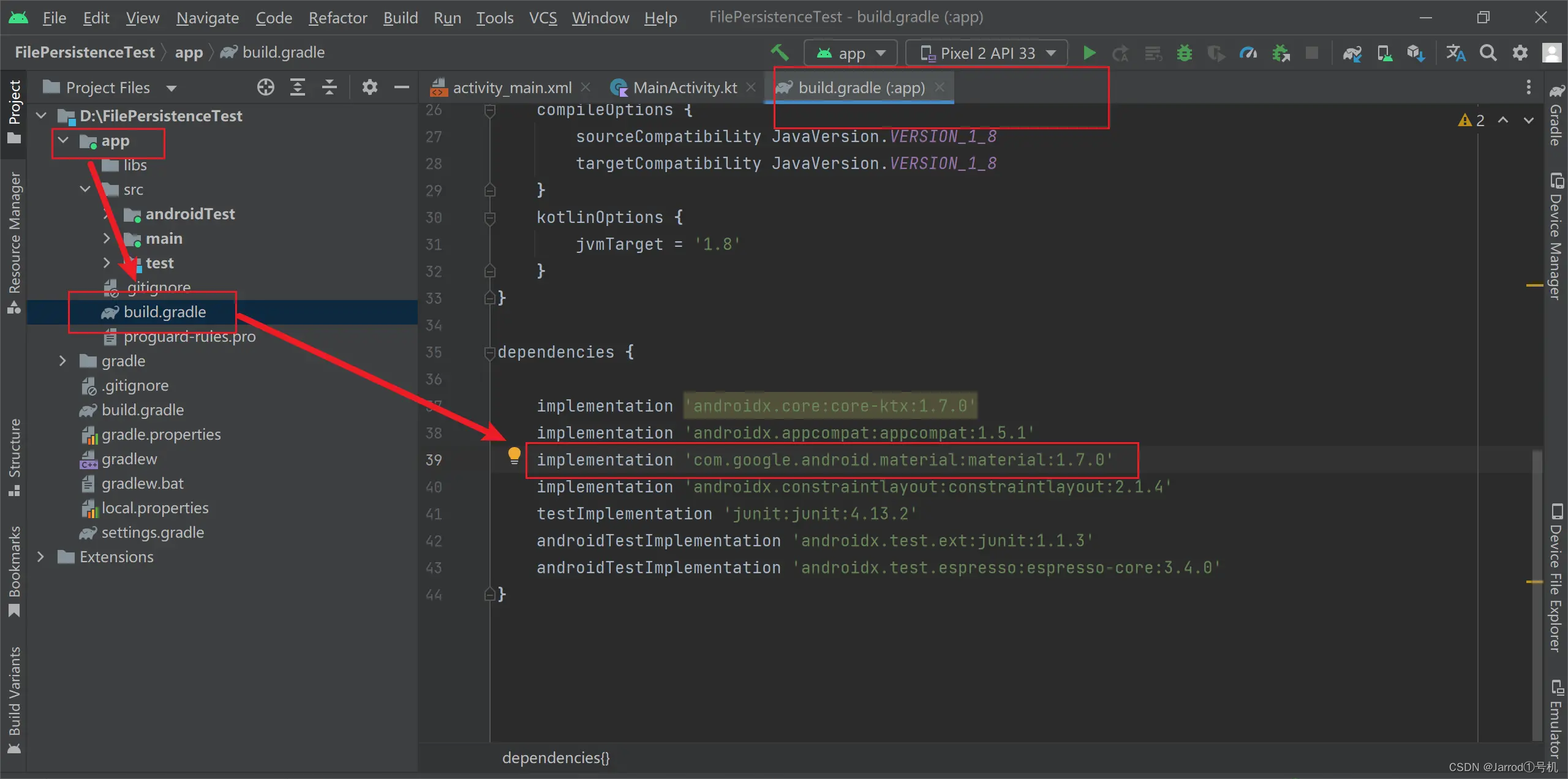The width and height of the screenshot is (1568, 779).
Task: Sync Project with Gradle Files icon
Action: pos(1352,53)
